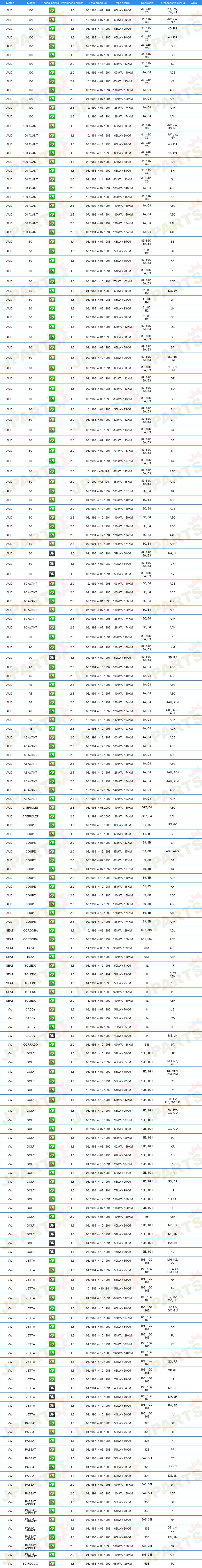This screenshot has width=202, height=1568.
Task: Click the petrol icon in the SEAT IBIZA 1.8 row
Action: [x=52, y=948]
